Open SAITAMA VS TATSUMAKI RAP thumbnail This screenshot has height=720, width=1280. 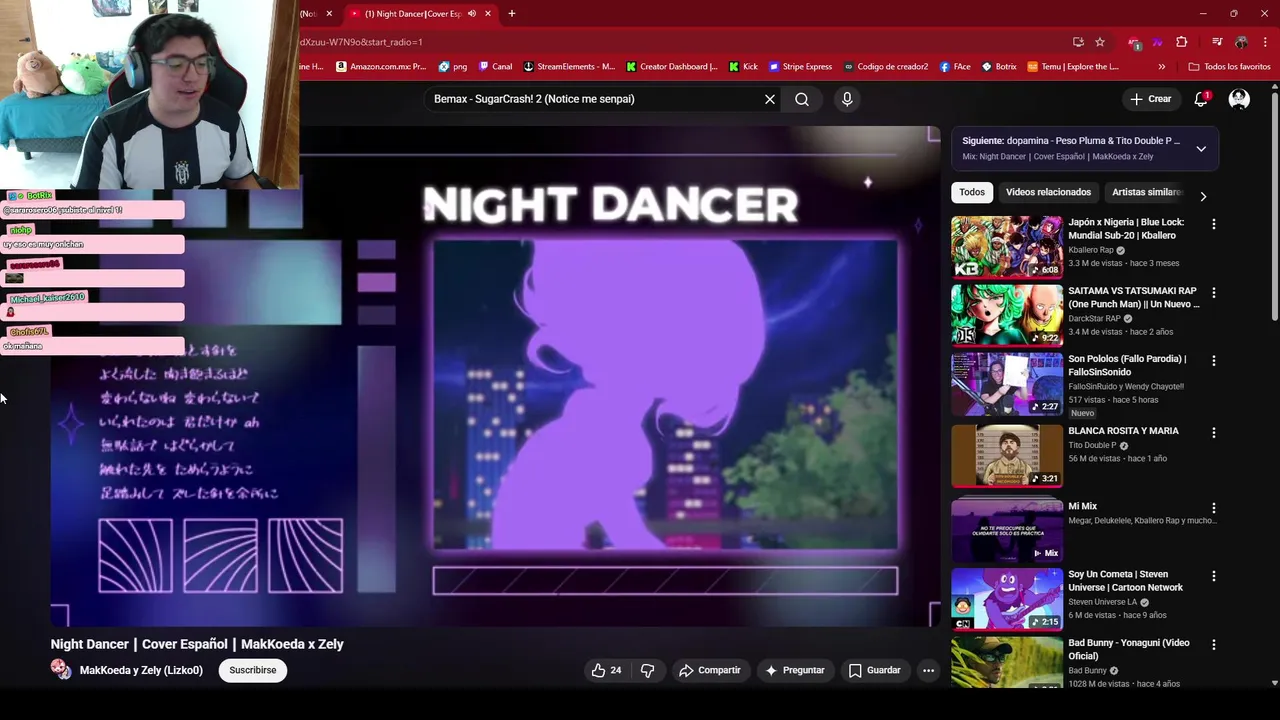(x=1007, y=315)
